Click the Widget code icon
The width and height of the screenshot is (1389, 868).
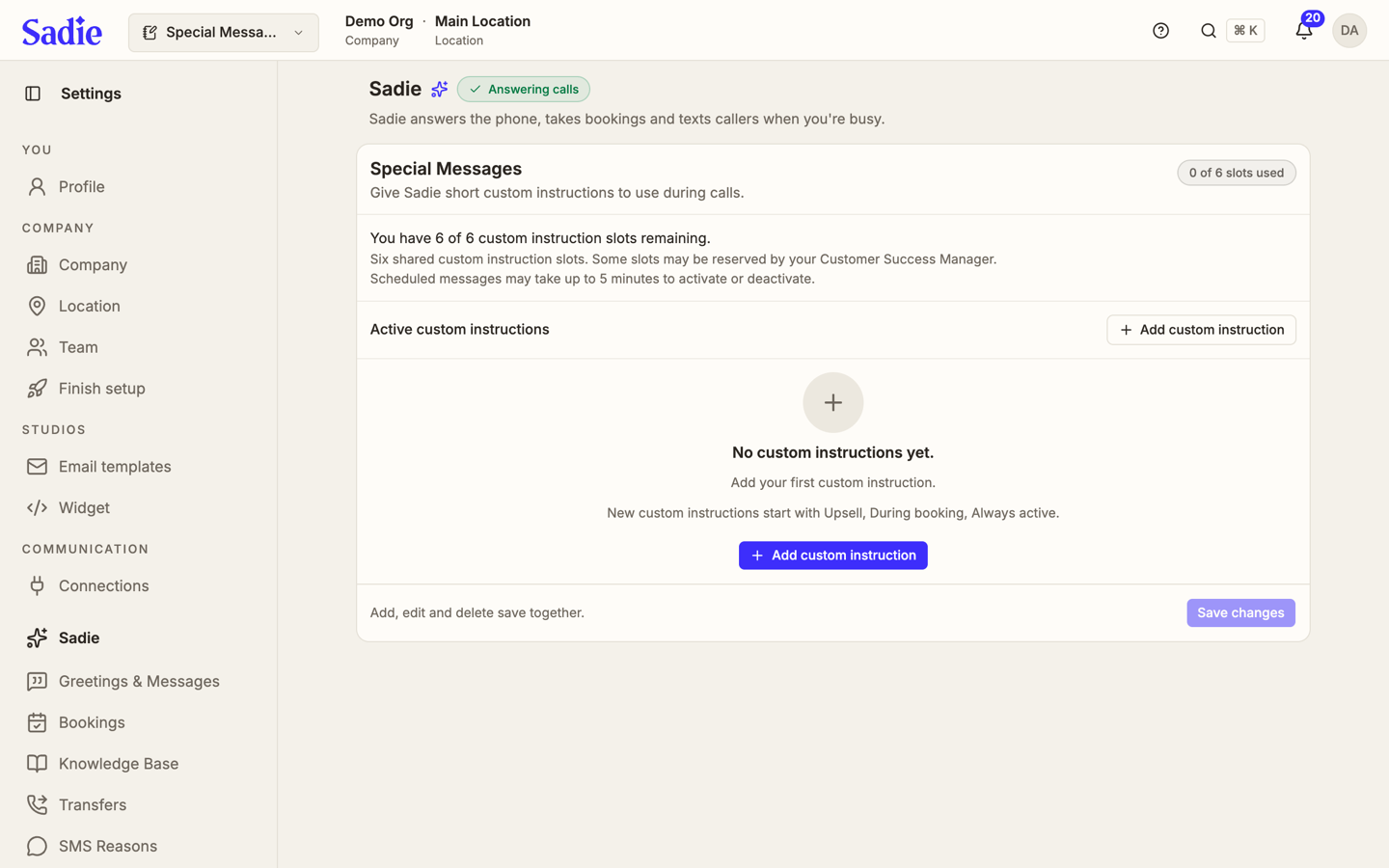click(37, 508)
